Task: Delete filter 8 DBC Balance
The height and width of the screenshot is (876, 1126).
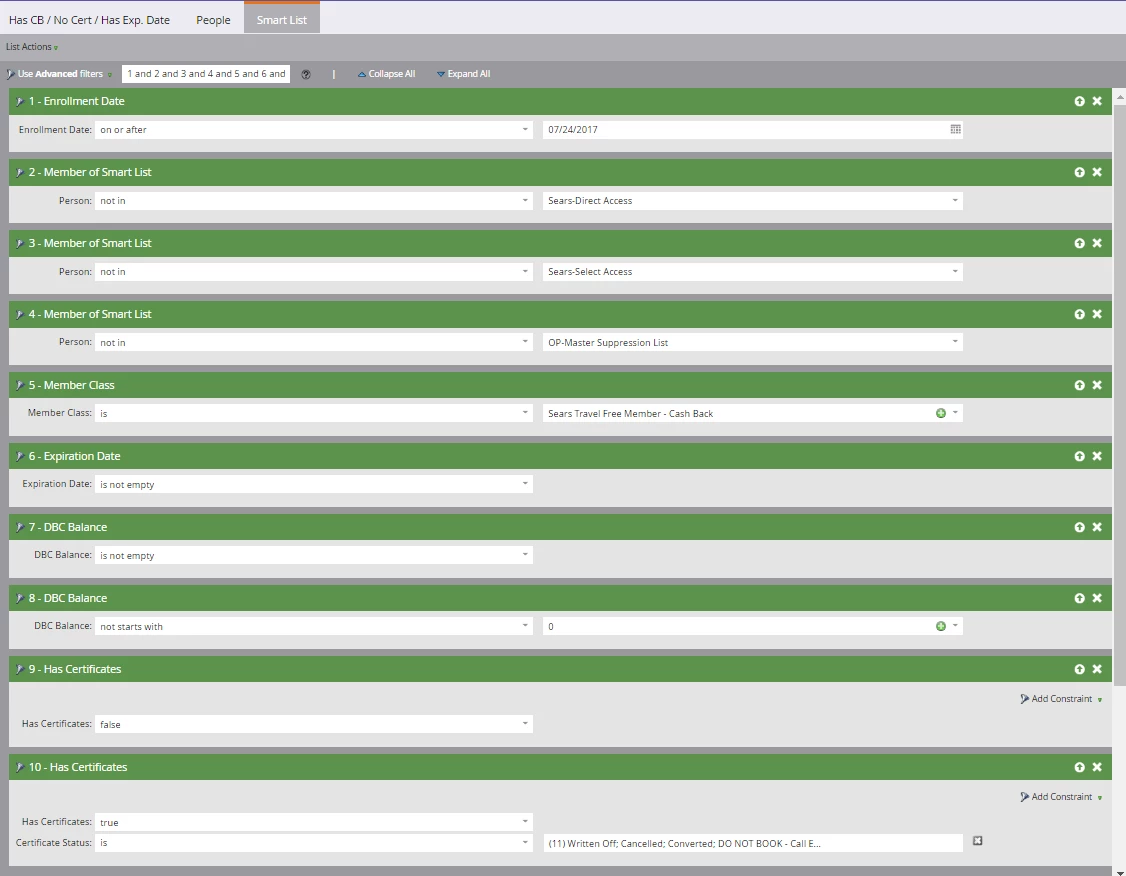Action: point(1097,598)
